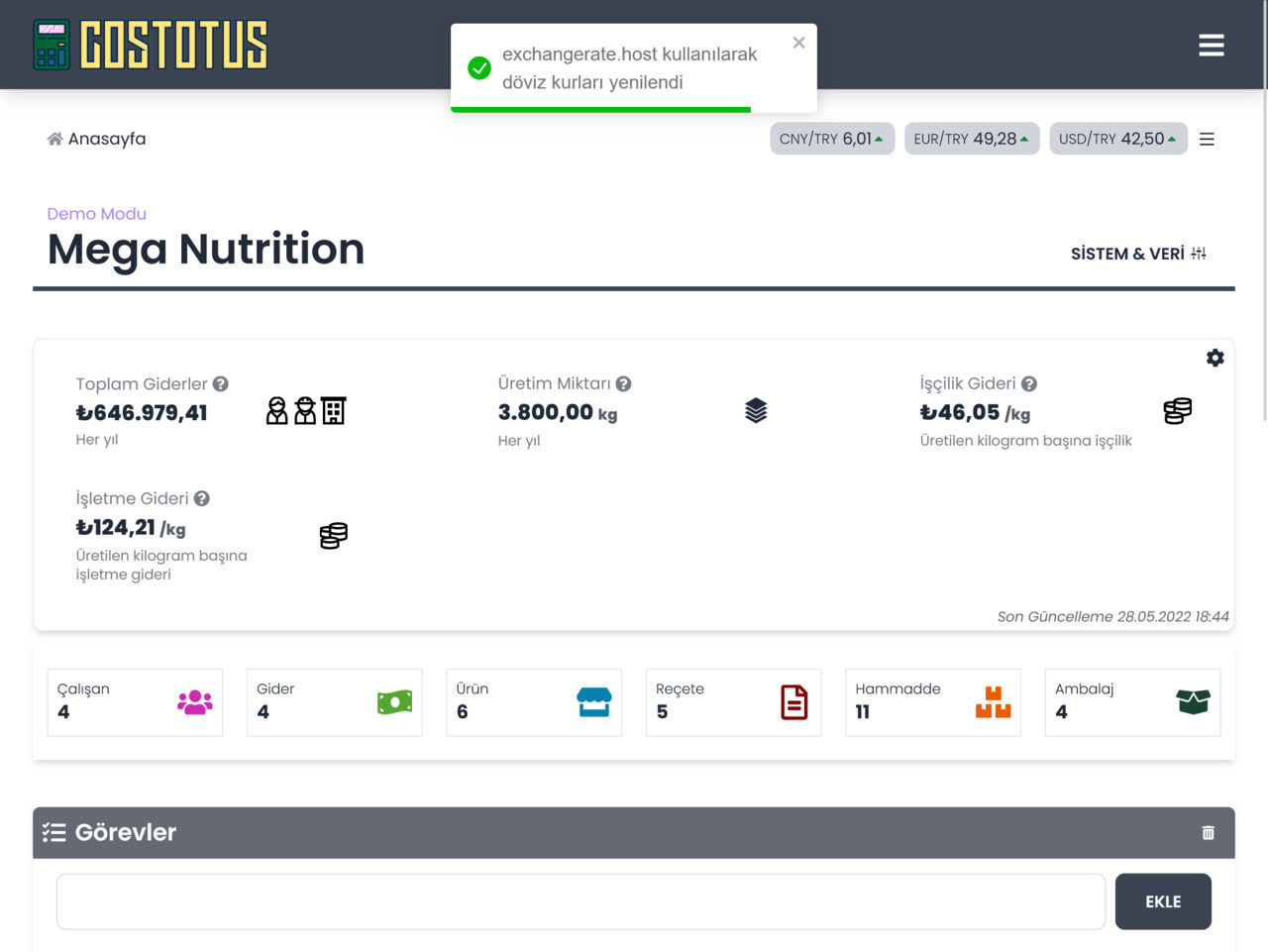Open USD/TRY exchange rate badge
This screenshot has height=952, width=1268.
pos(1117,140)
